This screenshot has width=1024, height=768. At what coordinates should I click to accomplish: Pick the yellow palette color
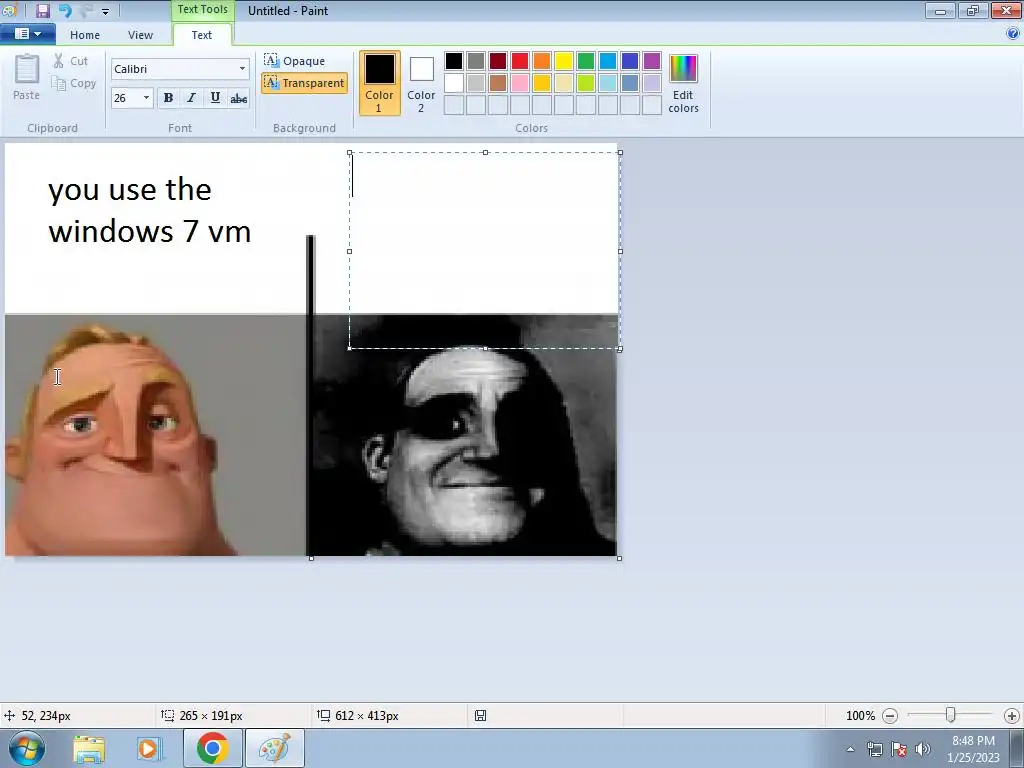click(564, 61)
